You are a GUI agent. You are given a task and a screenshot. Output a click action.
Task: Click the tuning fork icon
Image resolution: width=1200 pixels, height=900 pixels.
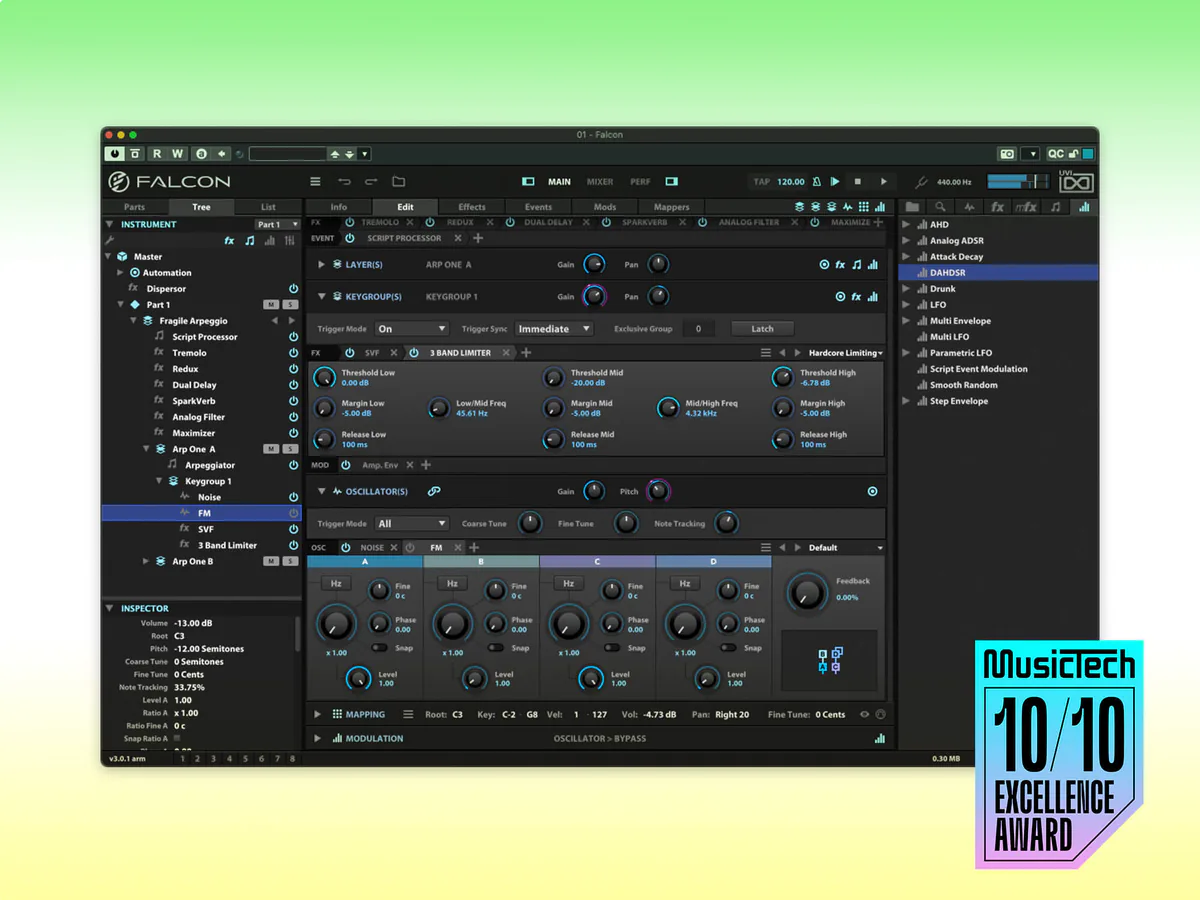[922, 182]
